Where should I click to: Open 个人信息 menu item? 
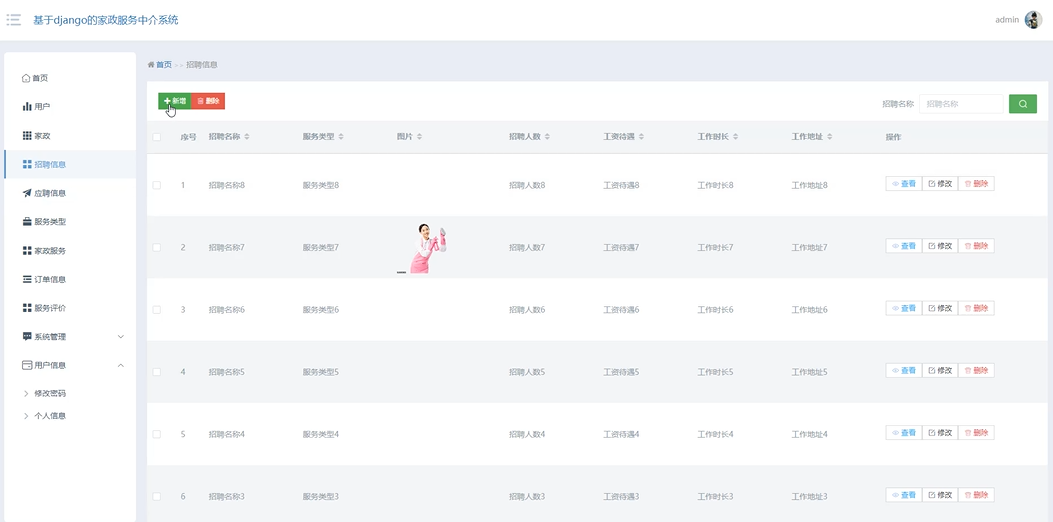(x=50, y=416)
